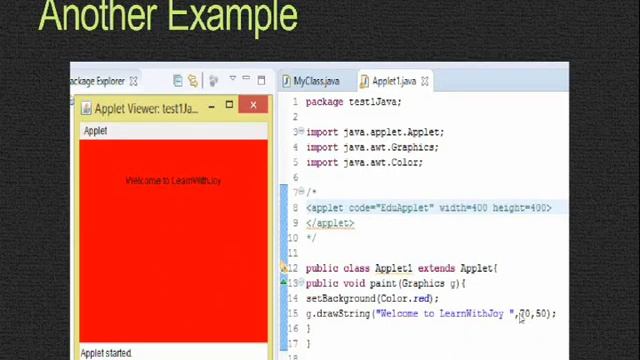
Task: Close the Applet Viewer window
Action: [253, 105]
